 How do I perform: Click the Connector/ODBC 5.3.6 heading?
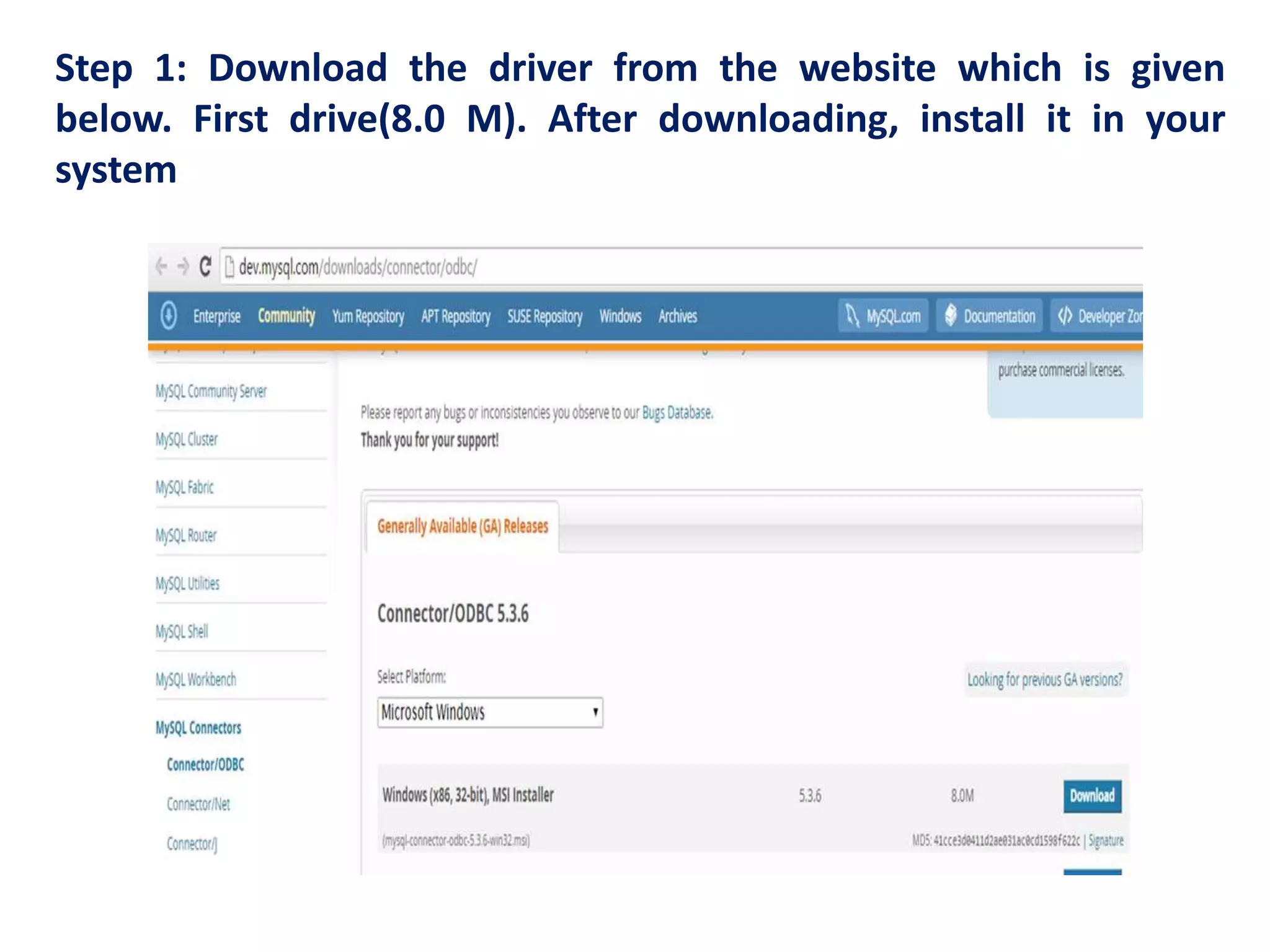[x=453, y=614]
